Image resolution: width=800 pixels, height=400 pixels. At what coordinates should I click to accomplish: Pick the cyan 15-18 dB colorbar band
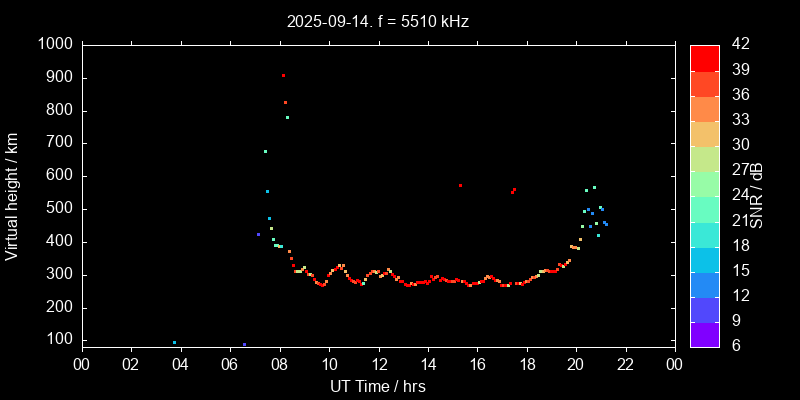(x=704, y=259)
